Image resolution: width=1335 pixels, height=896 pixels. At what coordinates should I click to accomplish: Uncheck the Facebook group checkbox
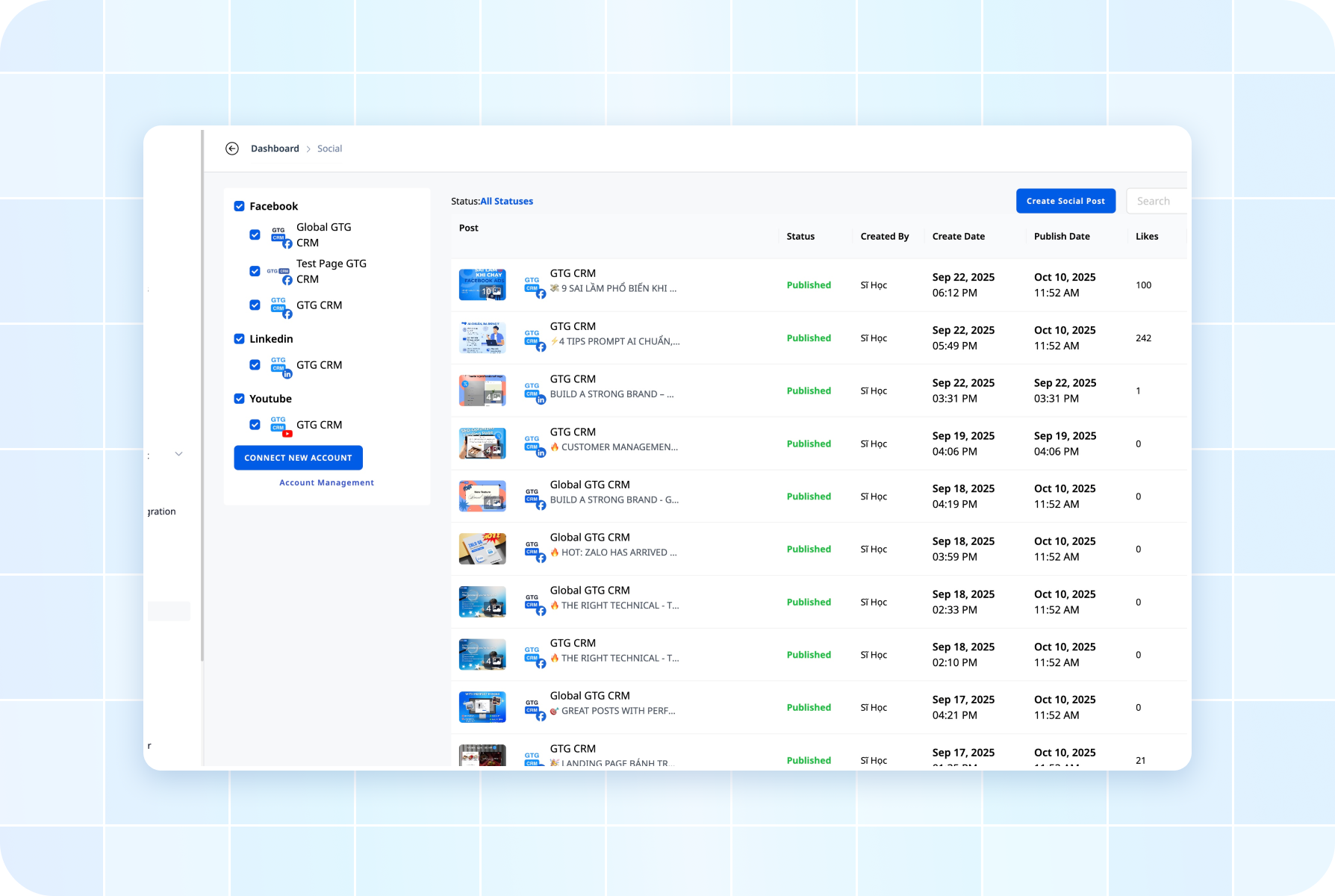[240, 207]
